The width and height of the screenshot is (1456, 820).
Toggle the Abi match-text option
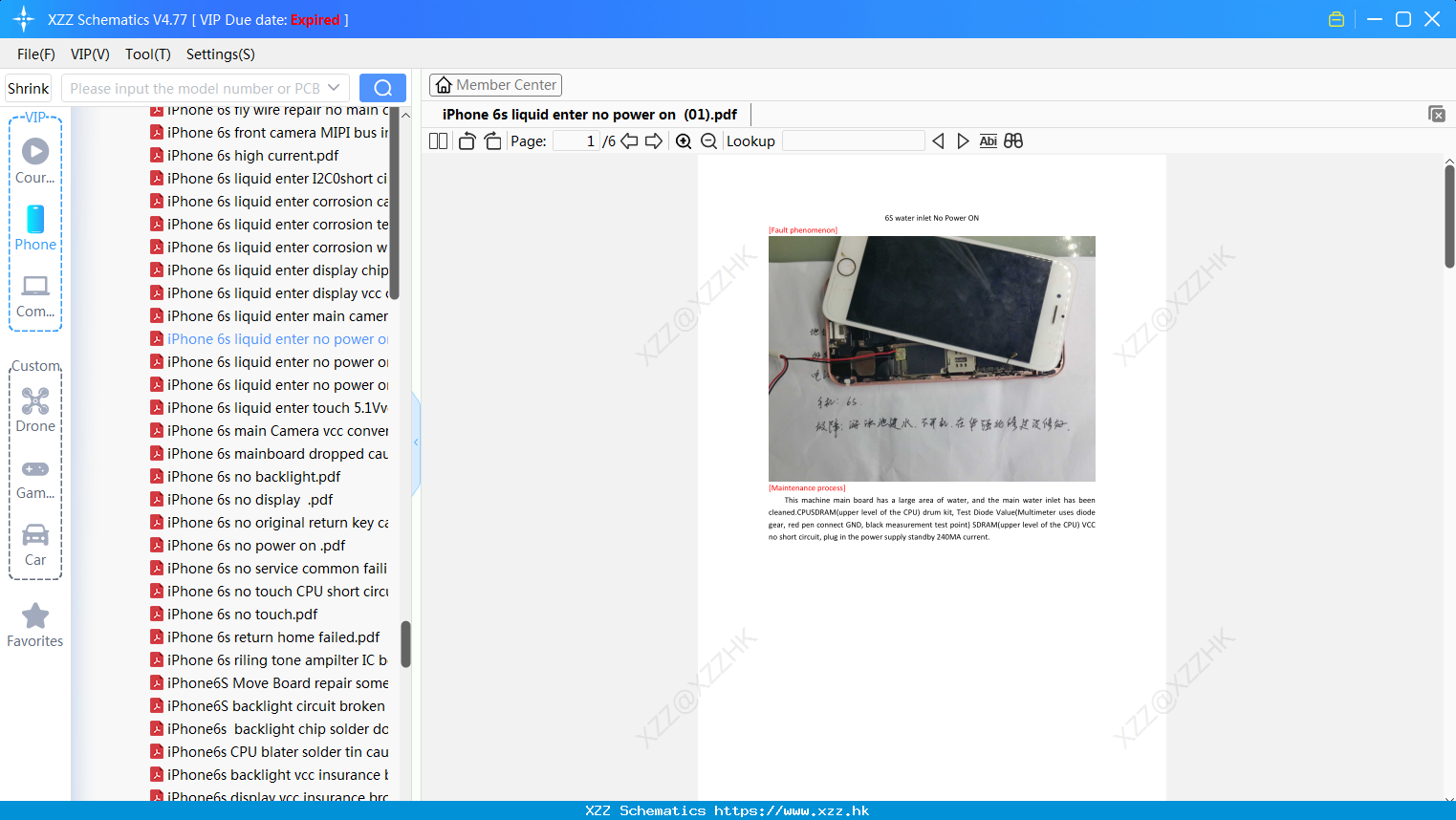pyautogui.click(x=988, y=141)
